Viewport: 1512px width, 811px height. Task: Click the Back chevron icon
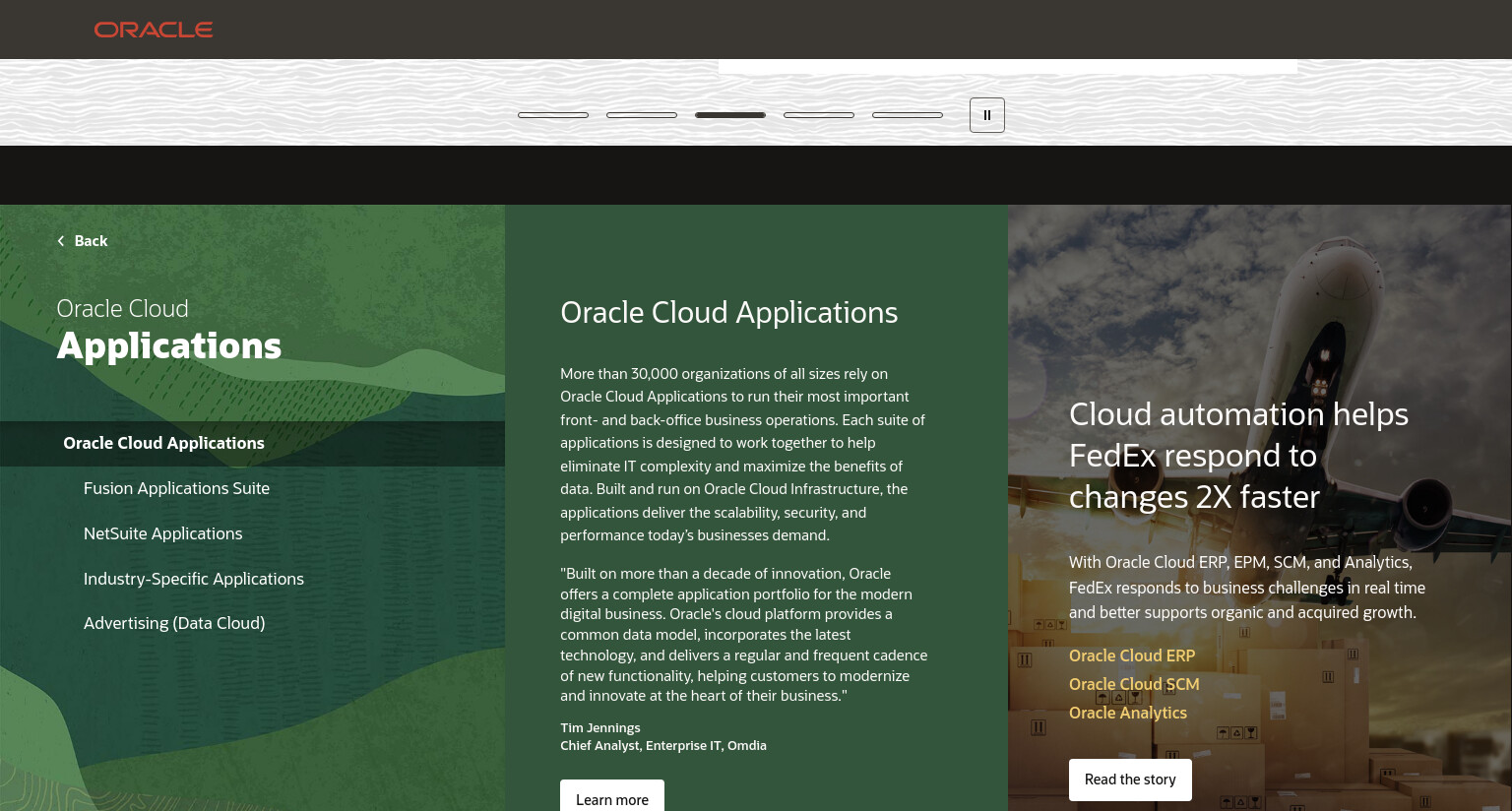tap(61, 241)
